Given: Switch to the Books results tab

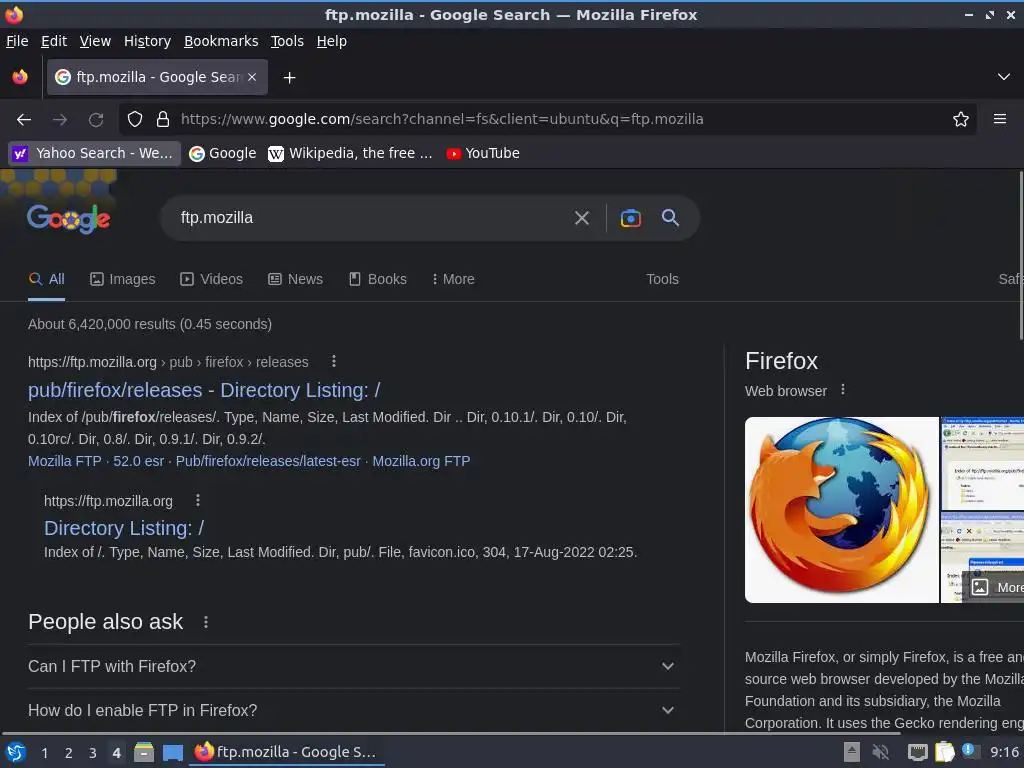Looking at the screenshot, I should tap(378, 279).
